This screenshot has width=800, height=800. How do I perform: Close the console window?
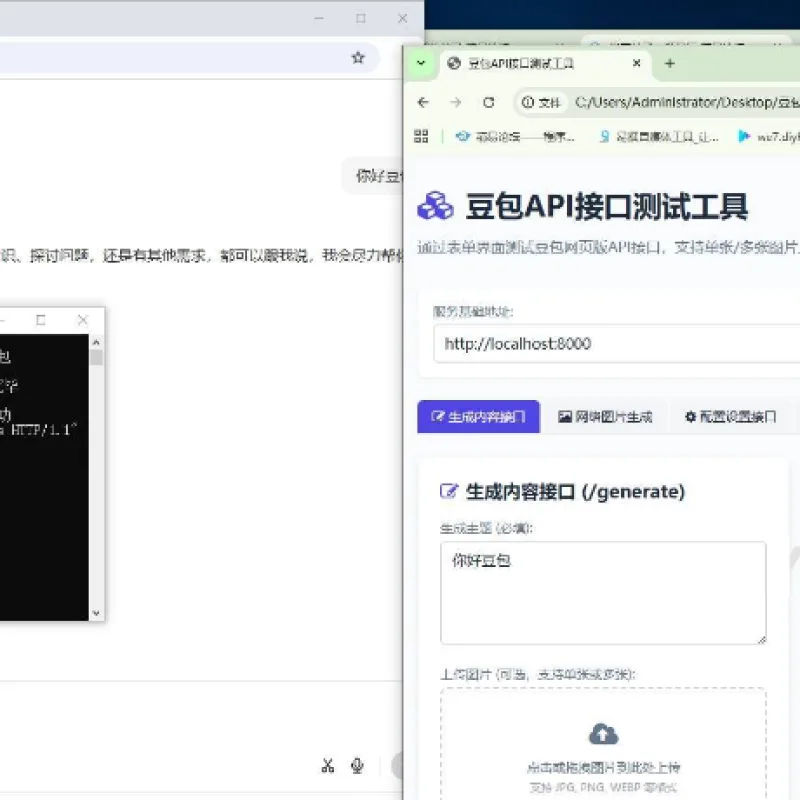83,320
